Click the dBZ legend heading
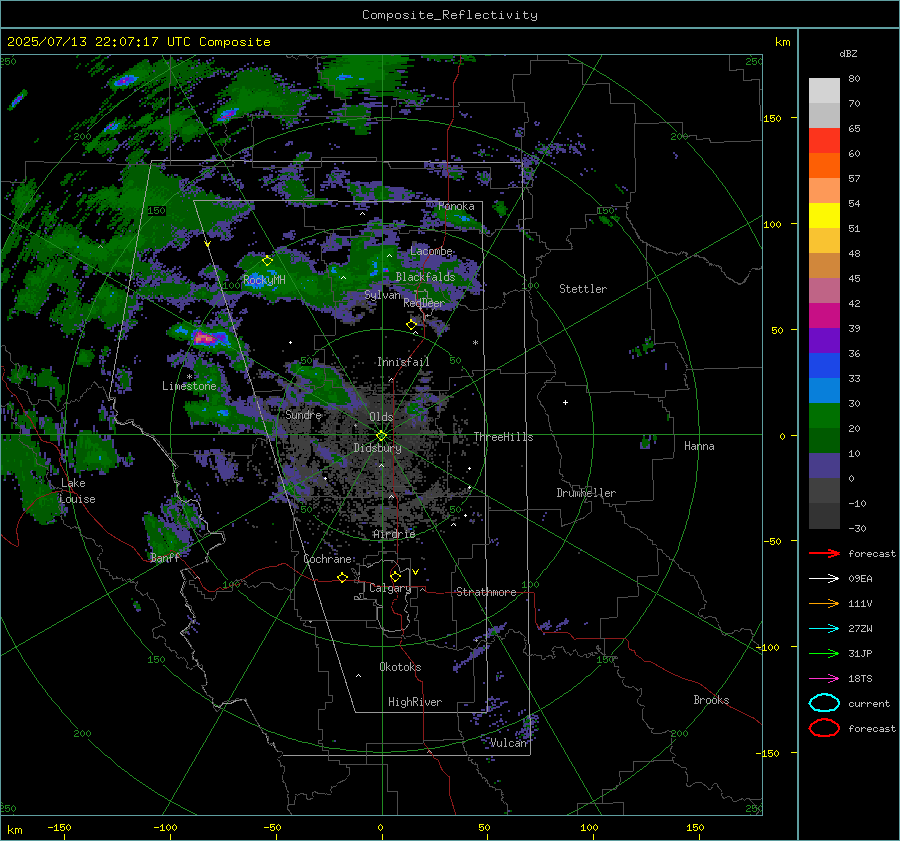The height and width of the screenshot is (841, 900). tap(848, 54)
